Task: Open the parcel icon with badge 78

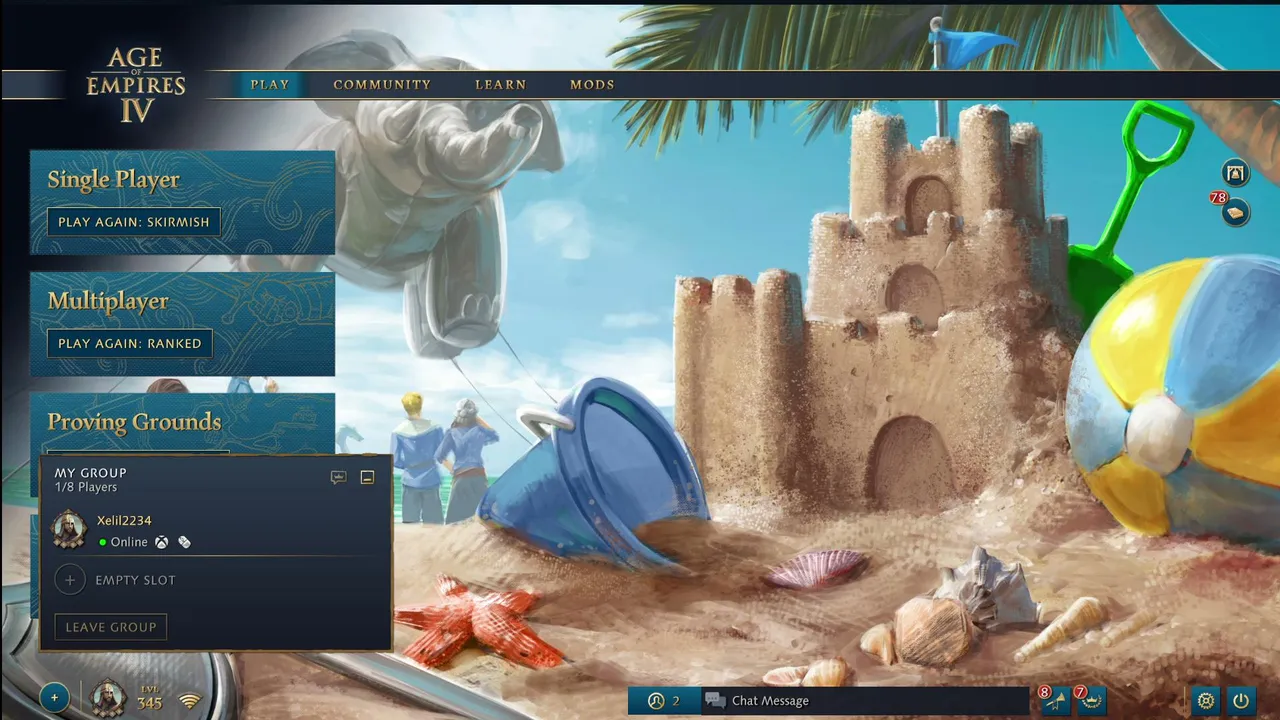Action: (x=1236, y=212)
